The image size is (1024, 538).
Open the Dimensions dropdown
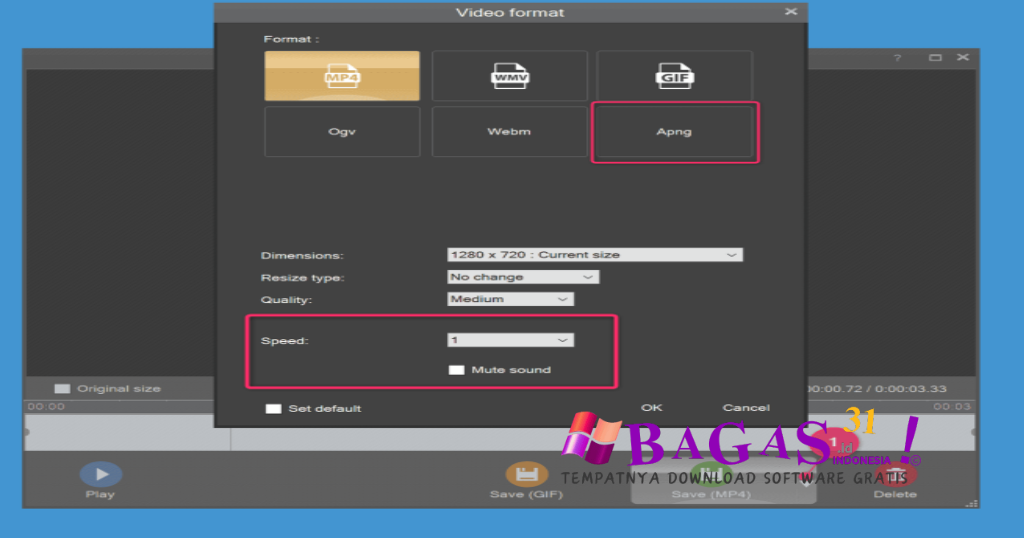(x=595, y=255)
